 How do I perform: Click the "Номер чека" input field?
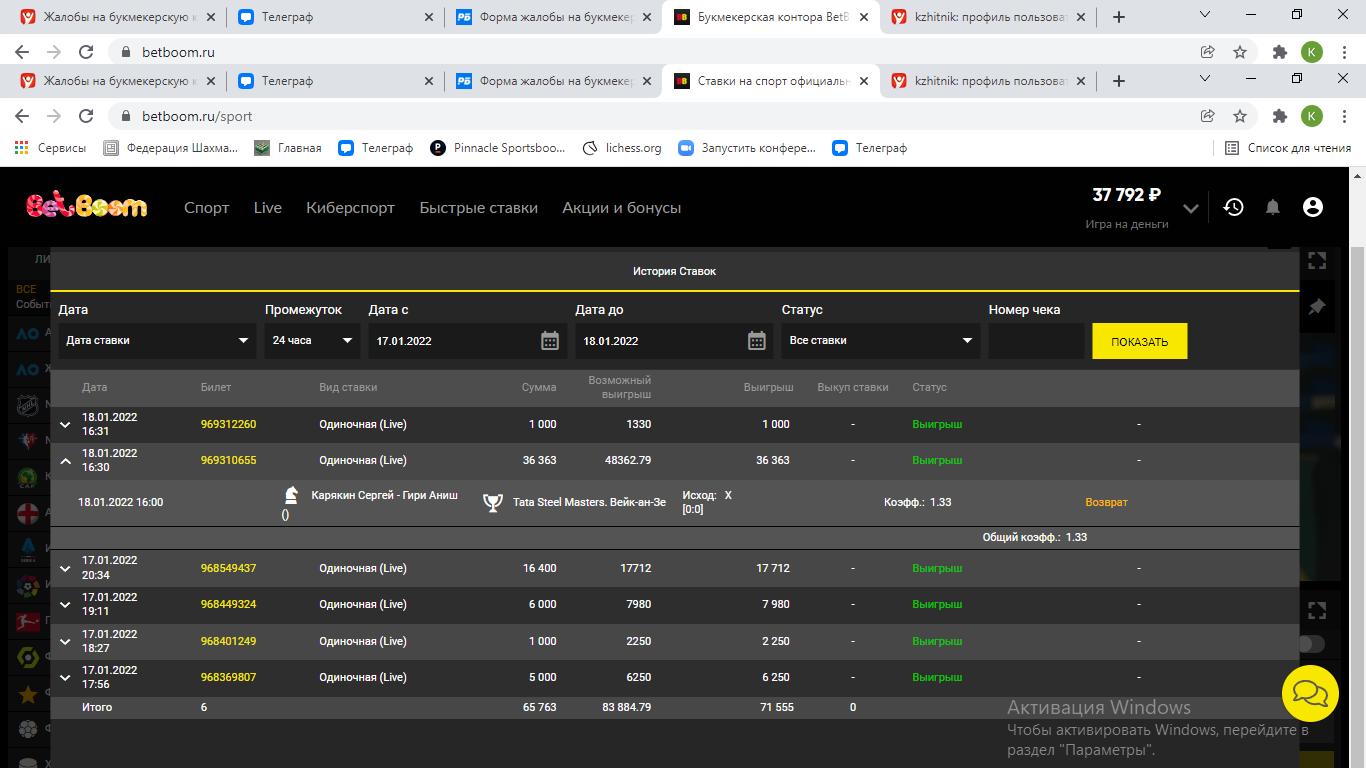1036,341
